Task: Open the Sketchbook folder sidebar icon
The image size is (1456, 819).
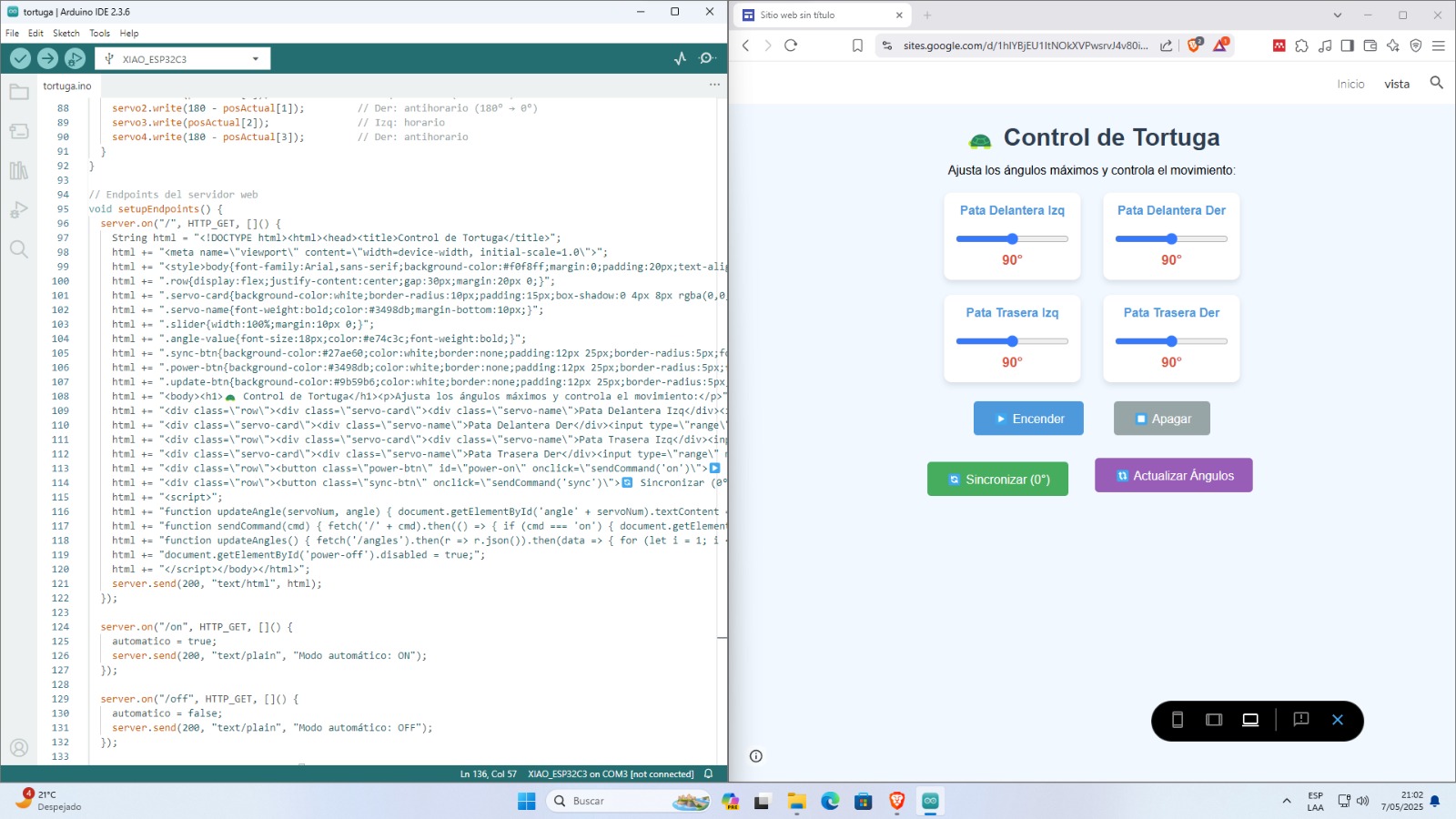Action: pos(18,92)
